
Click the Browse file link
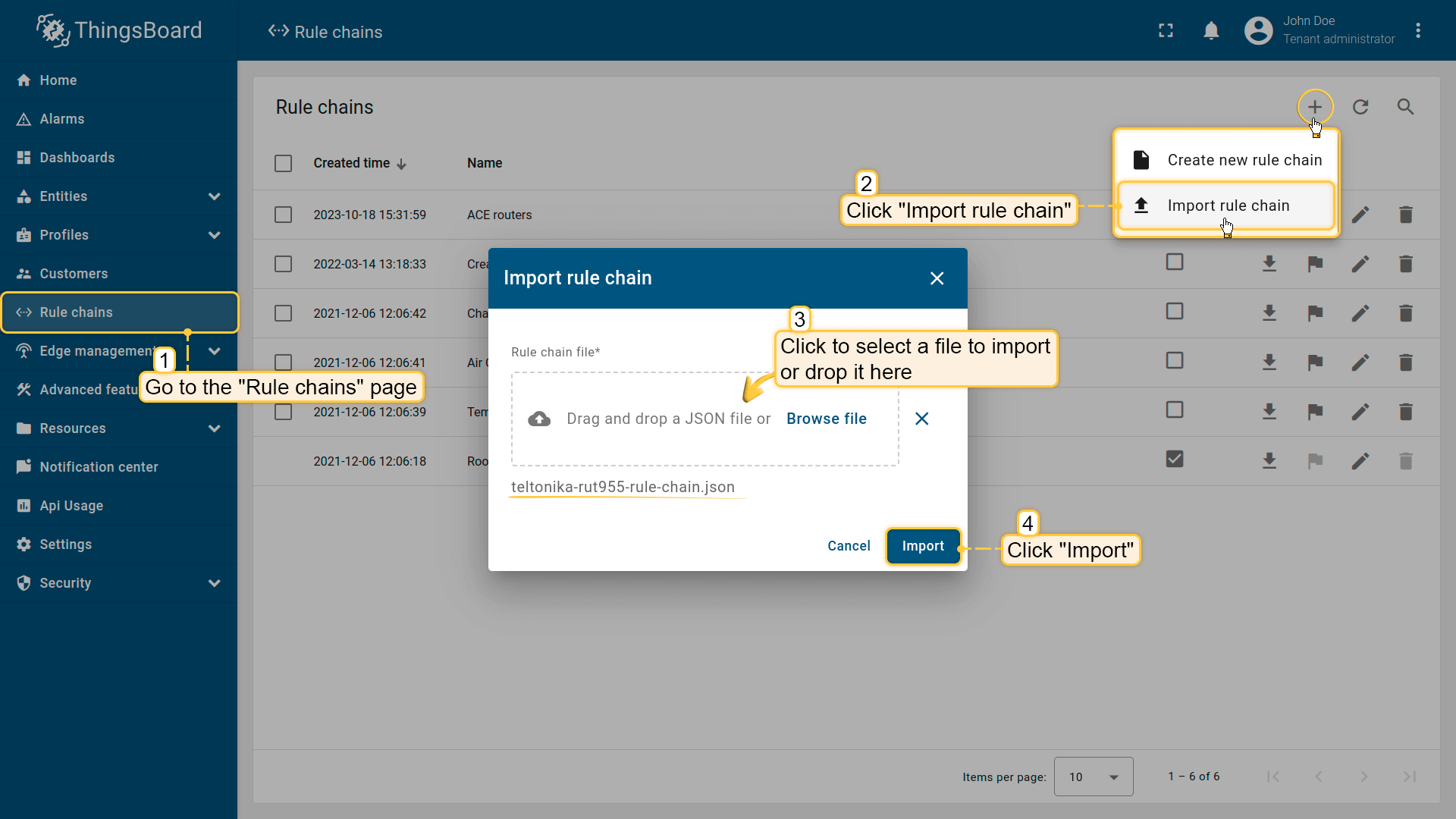[826, 419]
